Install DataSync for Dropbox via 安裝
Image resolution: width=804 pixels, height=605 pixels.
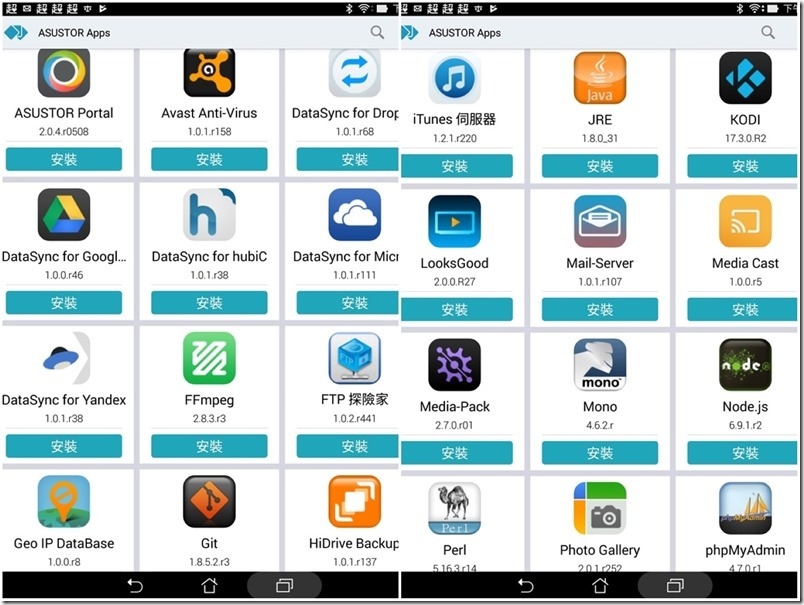(x=348, y=159)
